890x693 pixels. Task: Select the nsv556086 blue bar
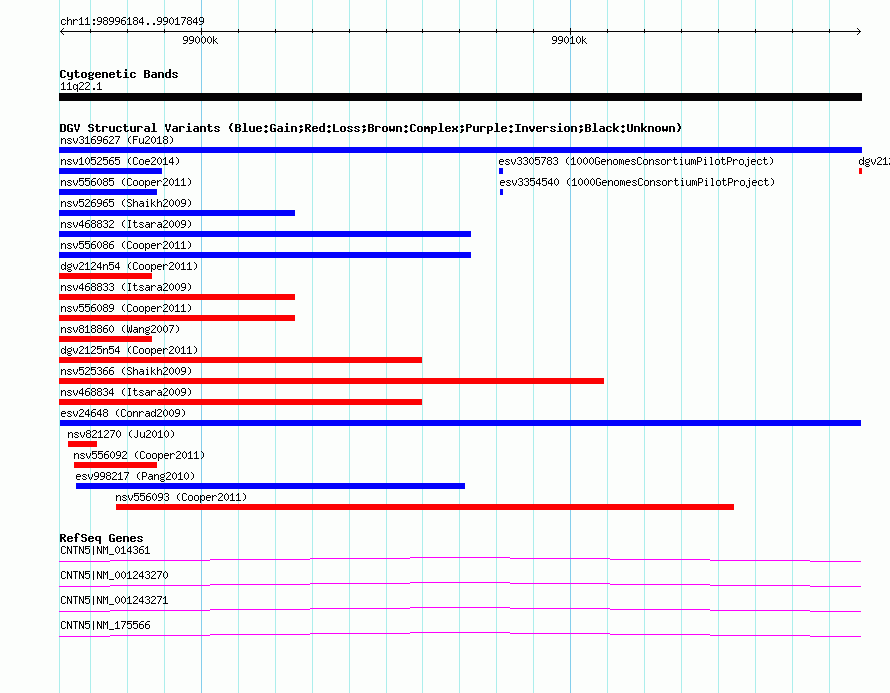[x=265, y=255]
